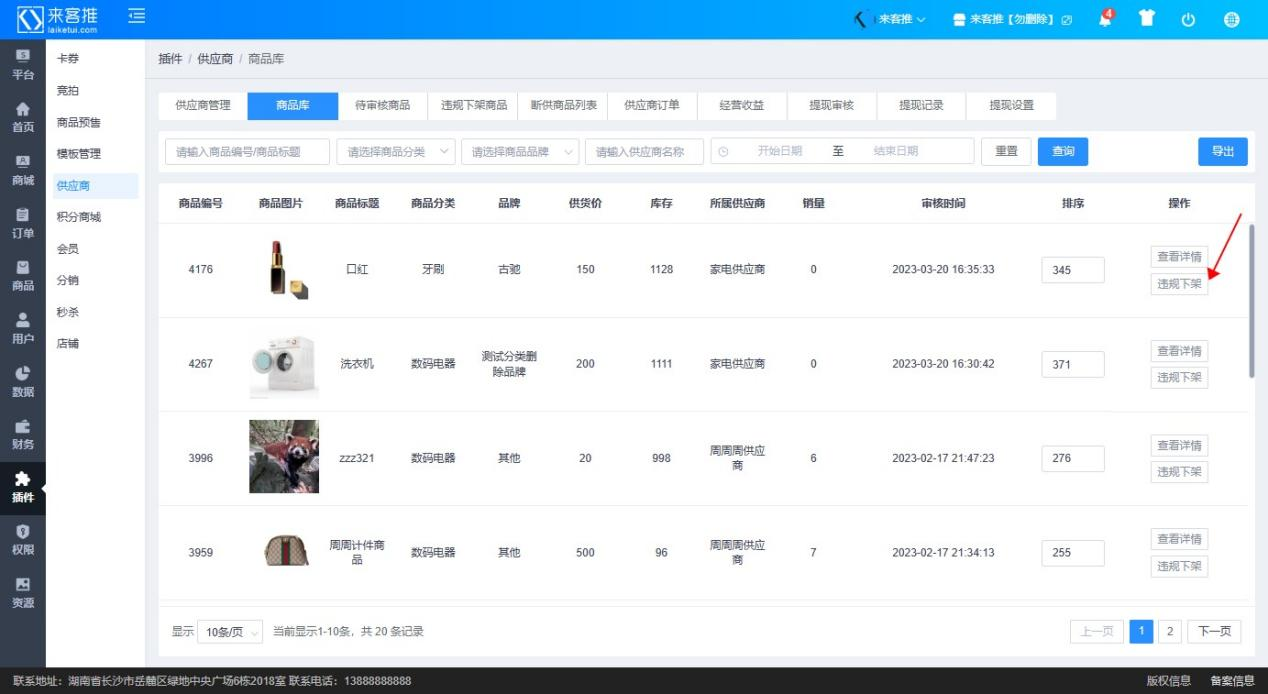Click the table vertical scrollbar
The image size is (1268, 694).
[x=1251, y=300]
